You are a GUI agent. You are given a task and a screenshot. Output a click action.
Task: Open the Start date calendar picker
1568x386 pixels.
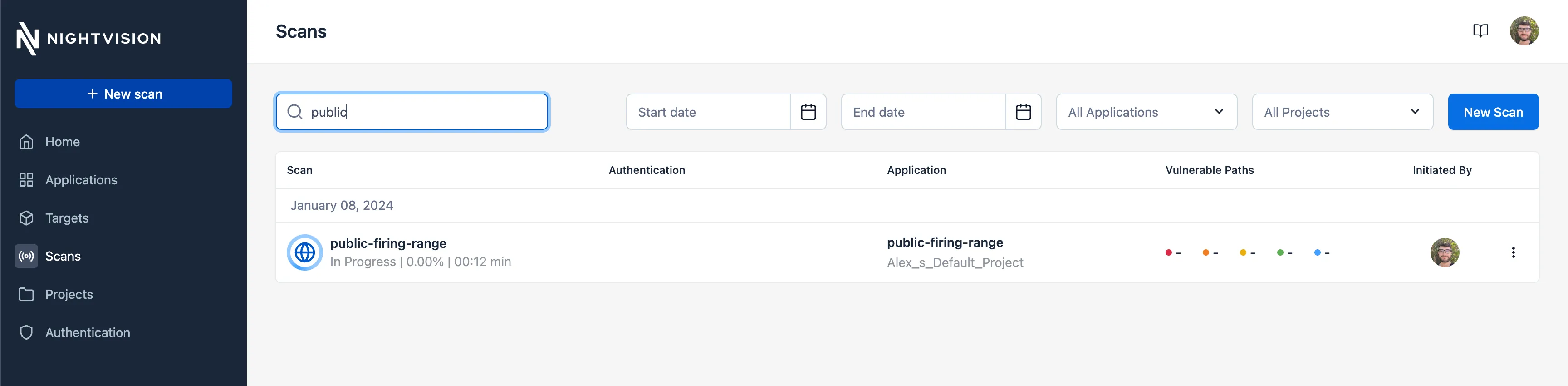[808, 112]
